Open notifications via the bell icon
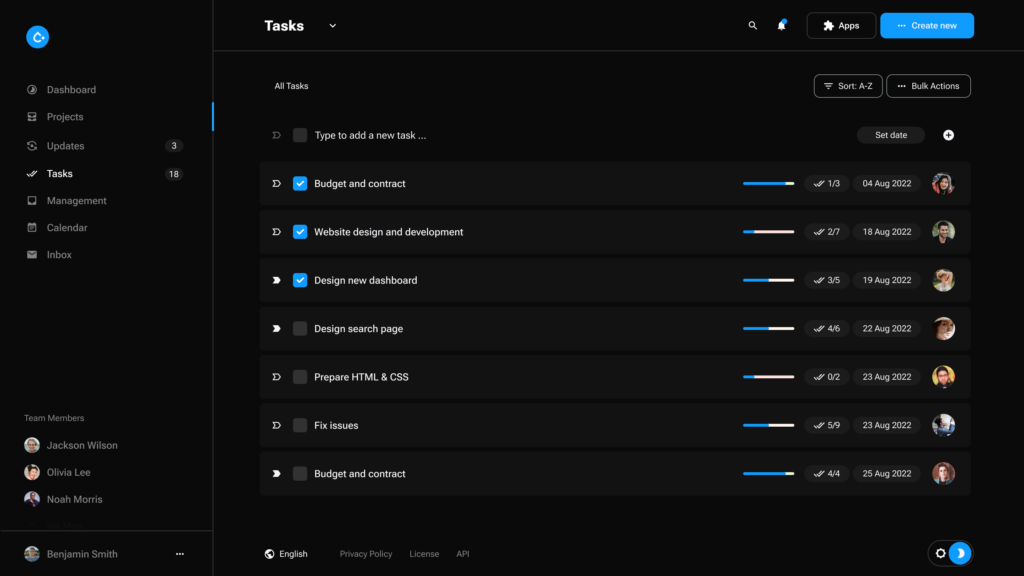Screen dimensions: 1024x576 tap(781, 25)
